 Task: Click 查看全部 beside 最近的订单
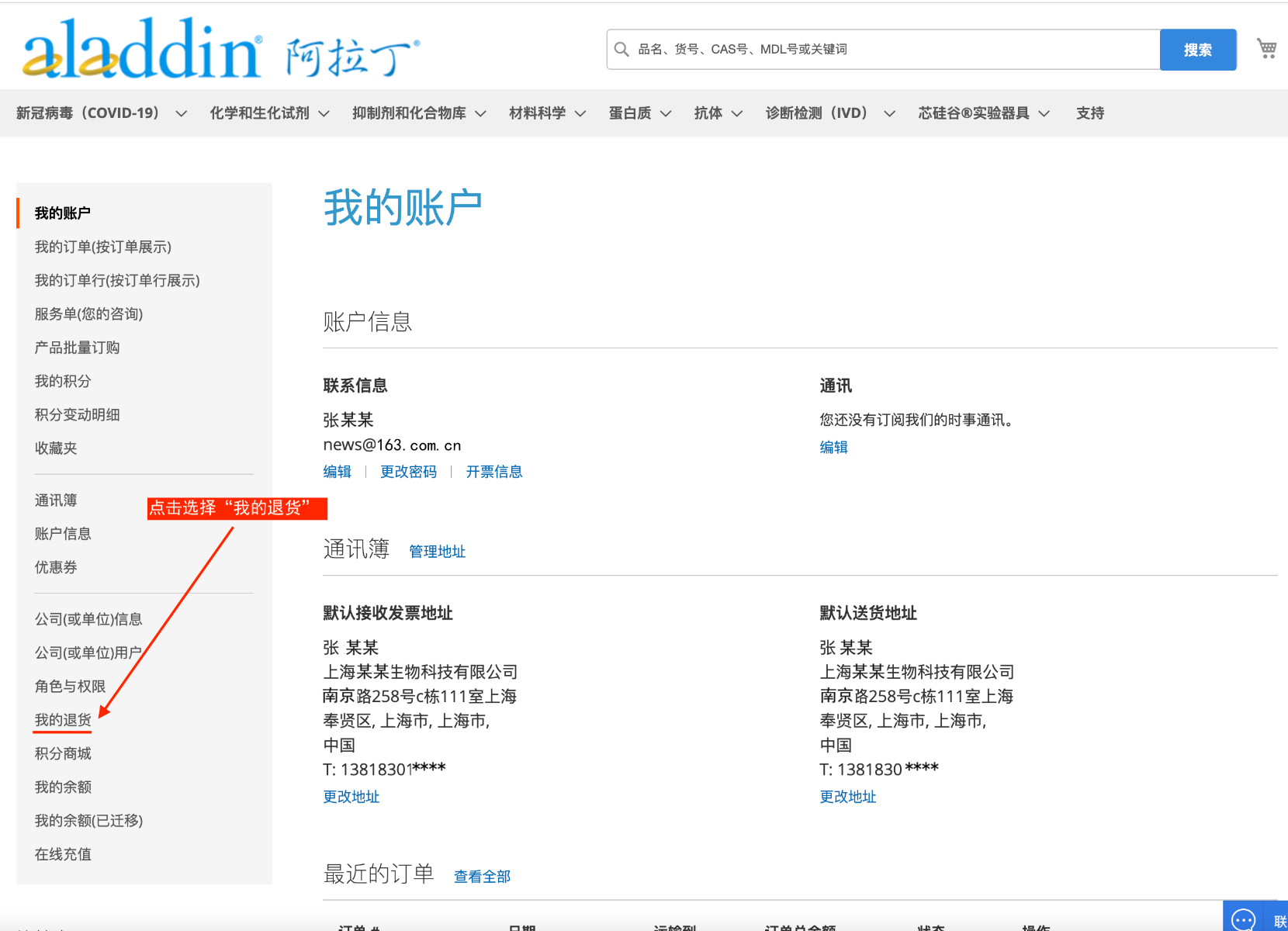(482, 877)
